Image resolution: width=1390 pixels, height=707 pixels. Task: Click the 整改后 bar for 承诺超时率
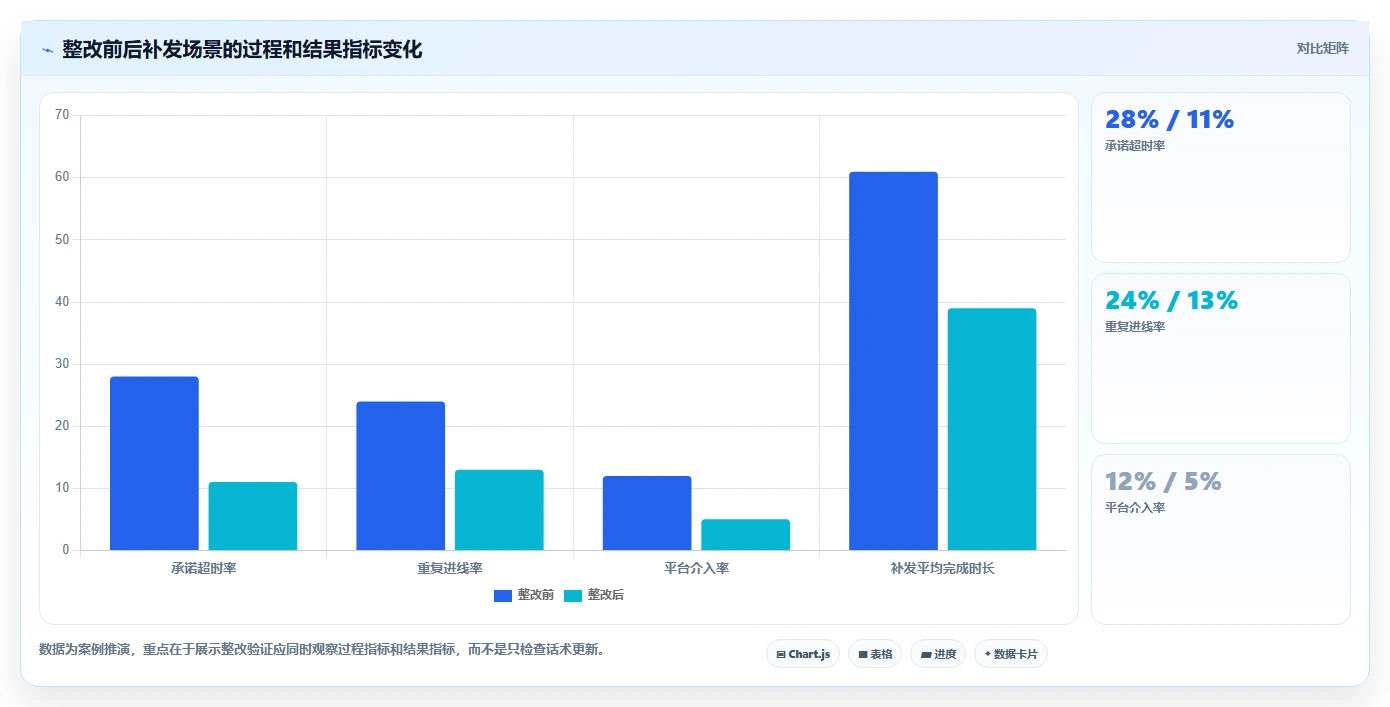coord(253,516)
